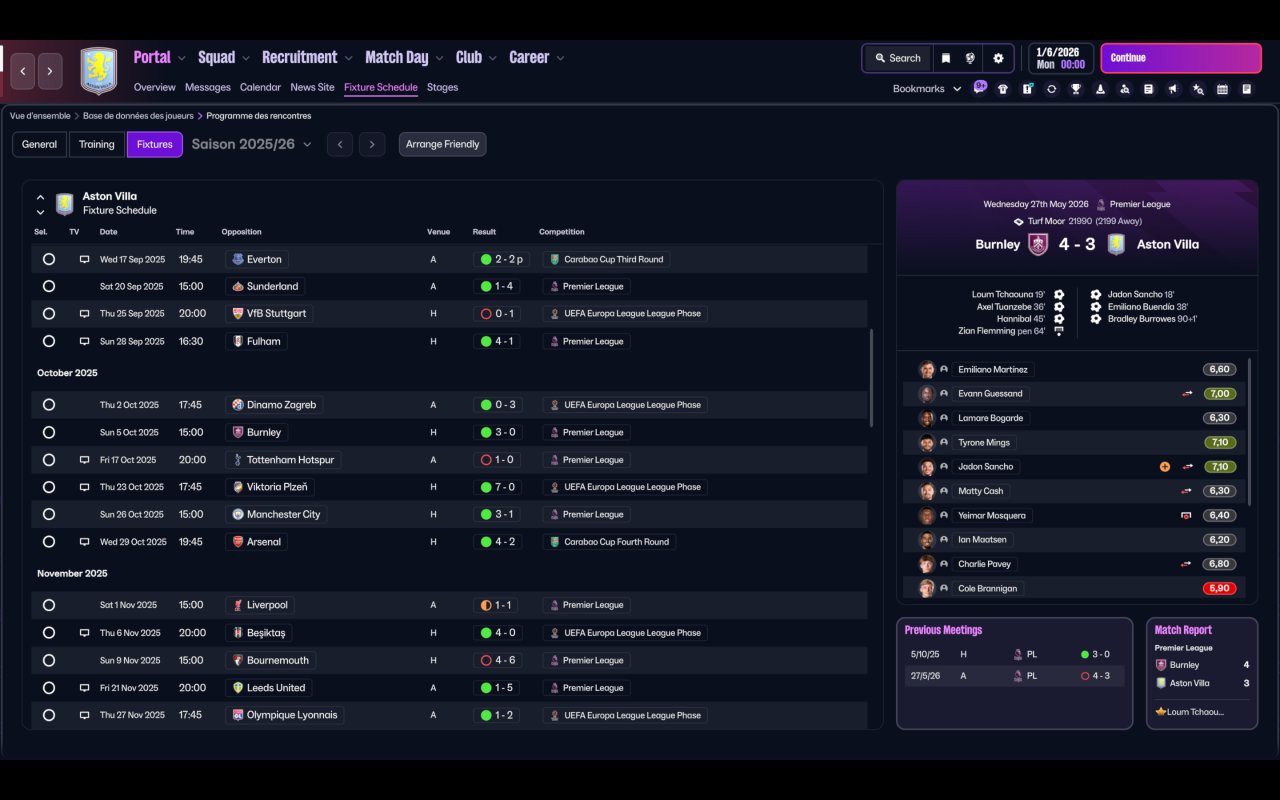Open the exclamation alert bookmark icon
The height and width of the screenshot is (800, 1280).
click(x=1027, y=89)
